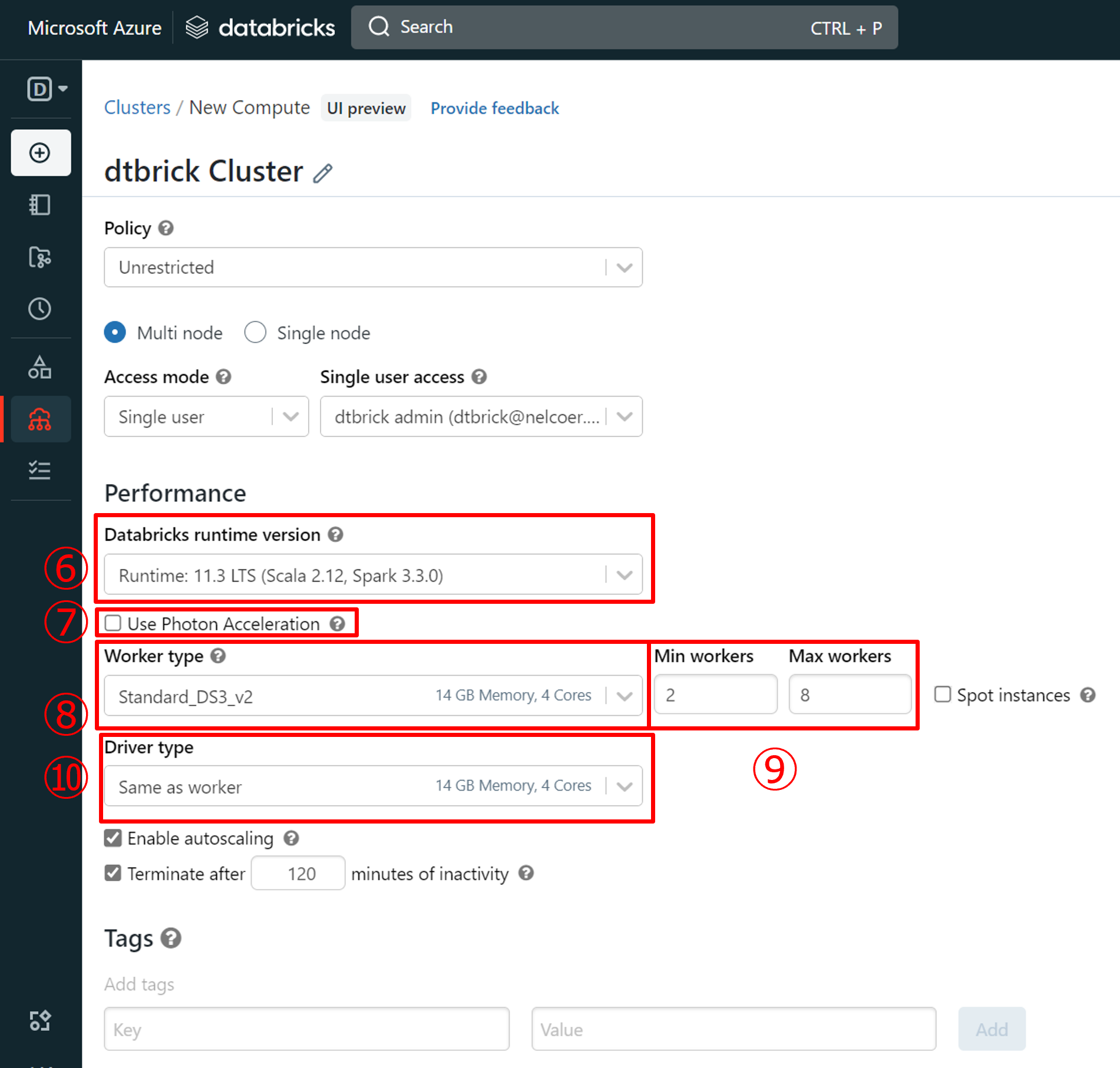
Task: Click the search magnifier icon
Action: point(379,27)
